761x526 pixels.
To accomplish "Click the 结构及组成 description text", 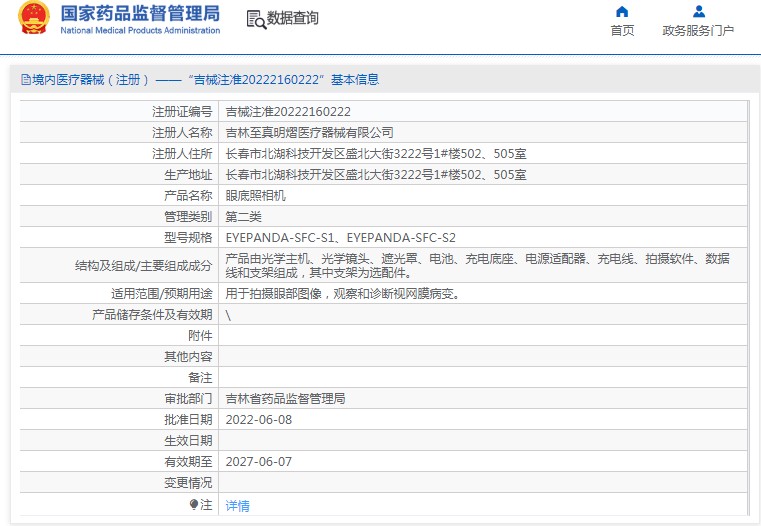I will pyautogui.click(x=477, y=265).
